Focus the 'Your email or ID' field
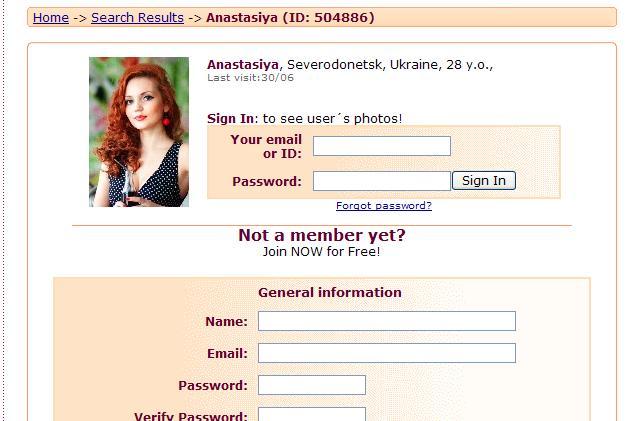Screen dimensions: 627x421 [x=381, y=146]
